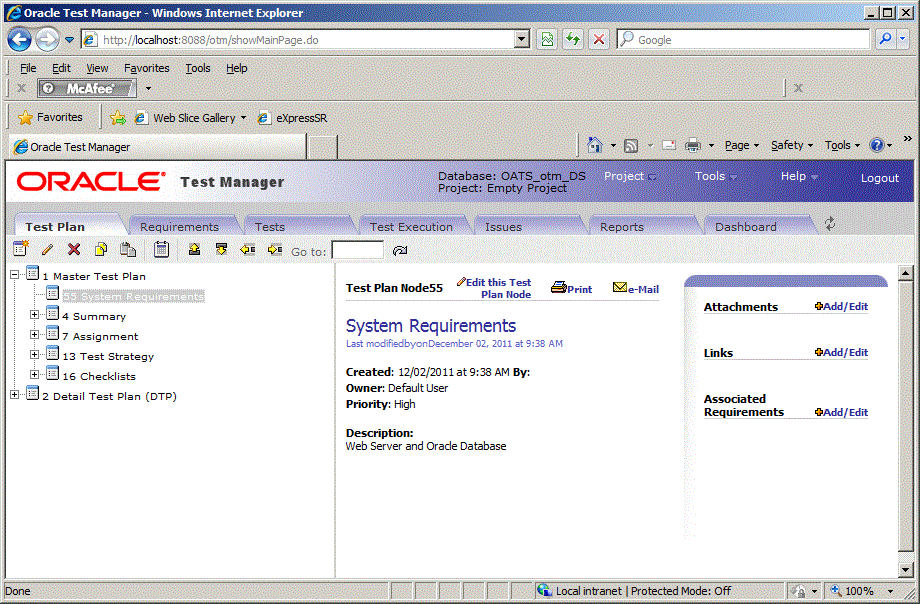Click the blue Help question mark icon
Viewport: 920px width, 604px height.
coord(877,145)
